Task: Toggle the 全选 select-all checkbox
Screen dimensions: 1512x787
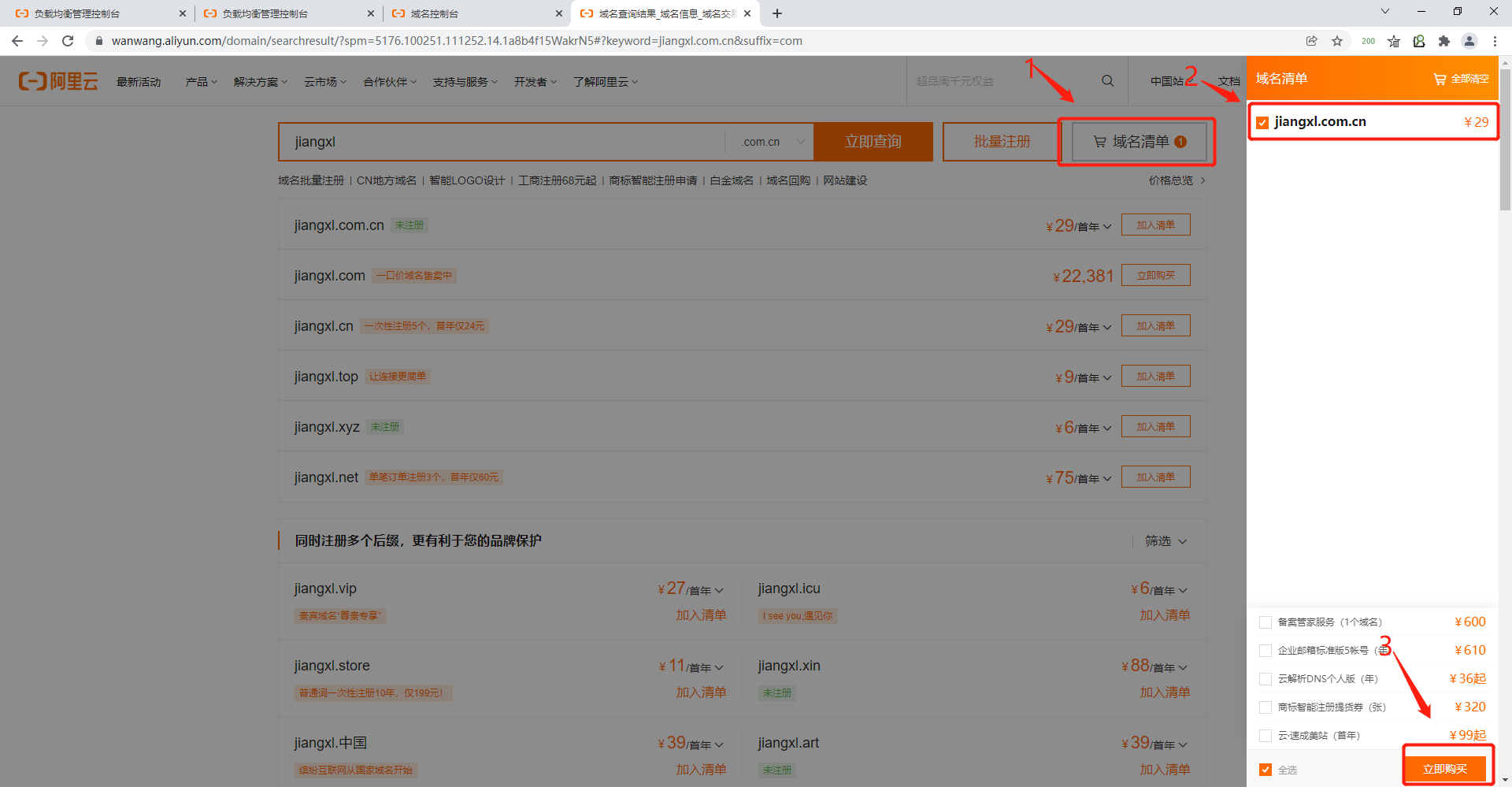Action: [x=1266, y=770]
